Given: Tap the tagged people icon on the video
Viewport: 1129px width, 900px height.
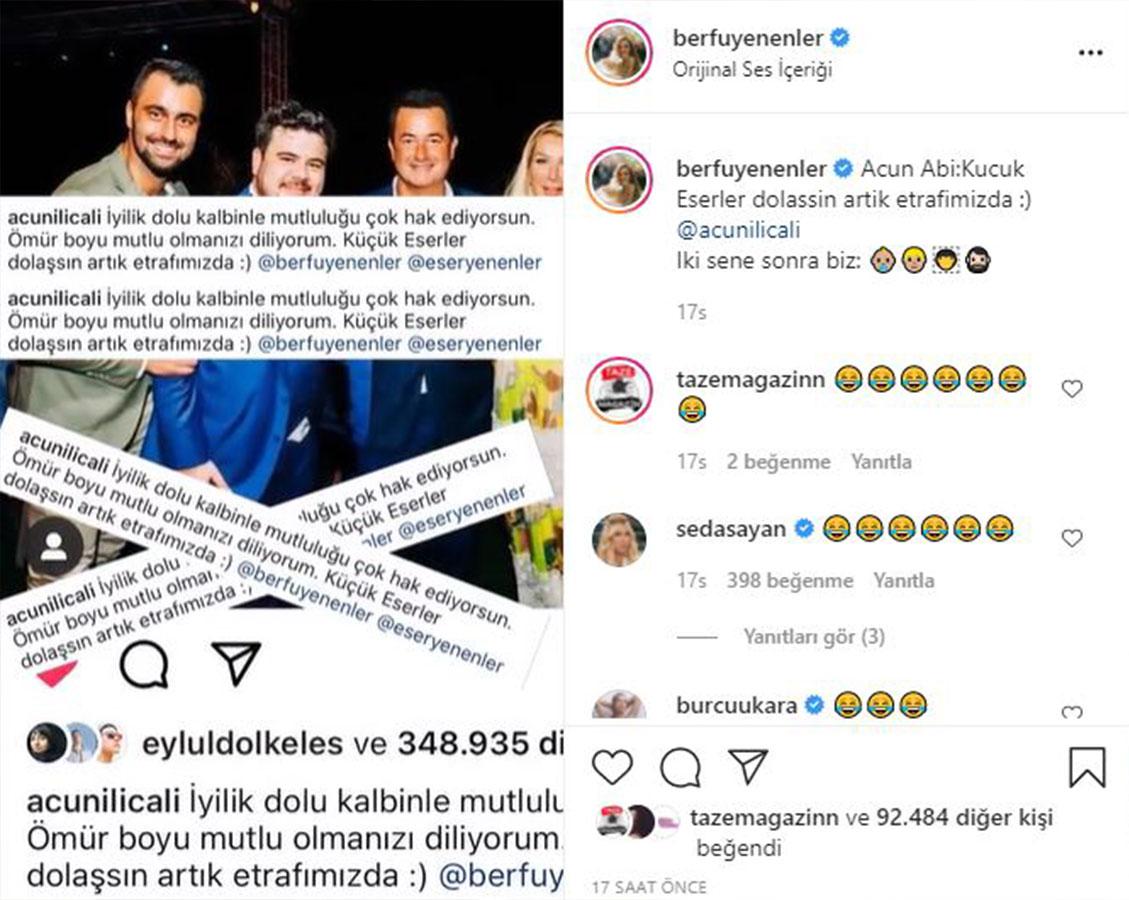Looking at the screenshot, I should click(54, 546).
